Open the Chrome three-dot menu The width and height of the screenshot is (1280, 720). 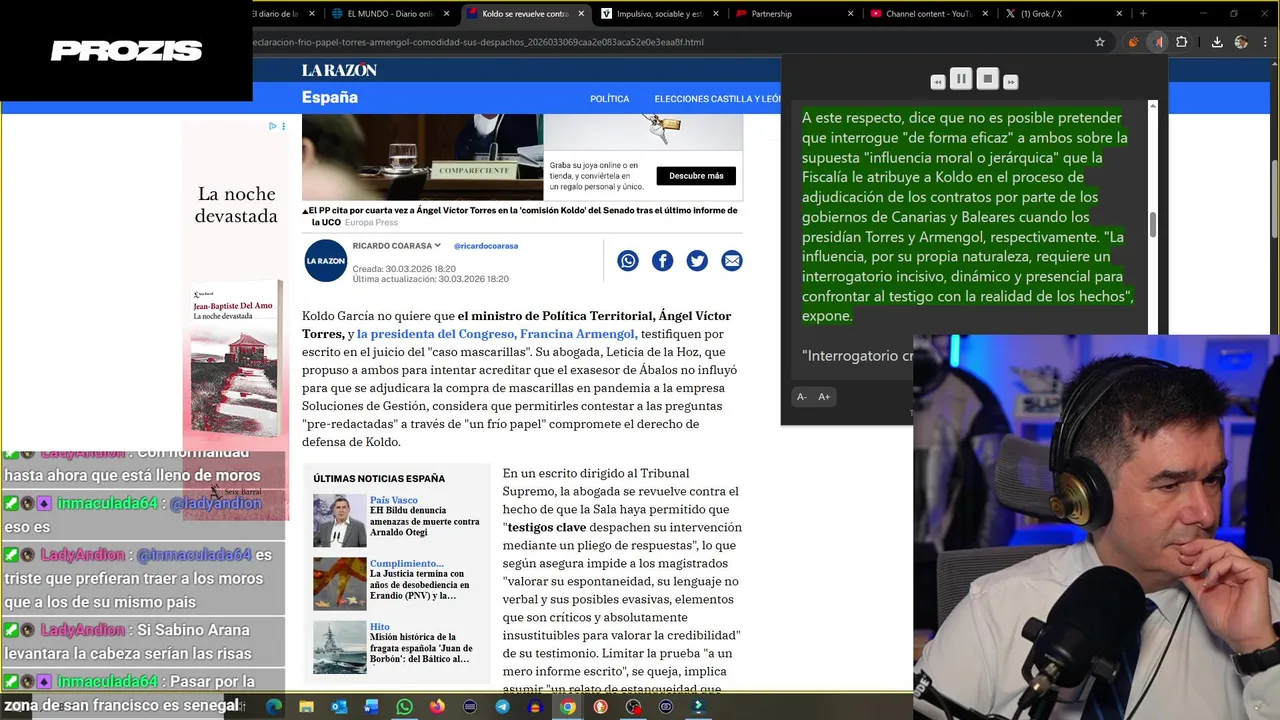pyautogui.click(x=1265, y=42)
